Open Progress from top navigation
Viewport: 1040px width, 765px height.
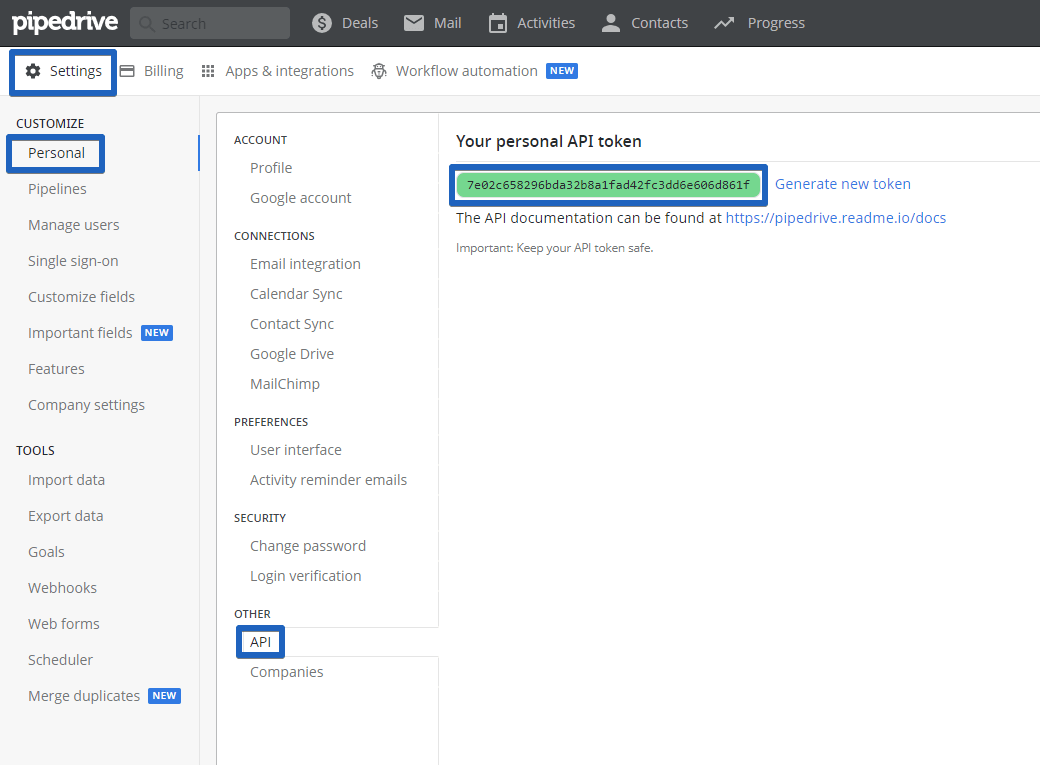[x=776, y=23]
